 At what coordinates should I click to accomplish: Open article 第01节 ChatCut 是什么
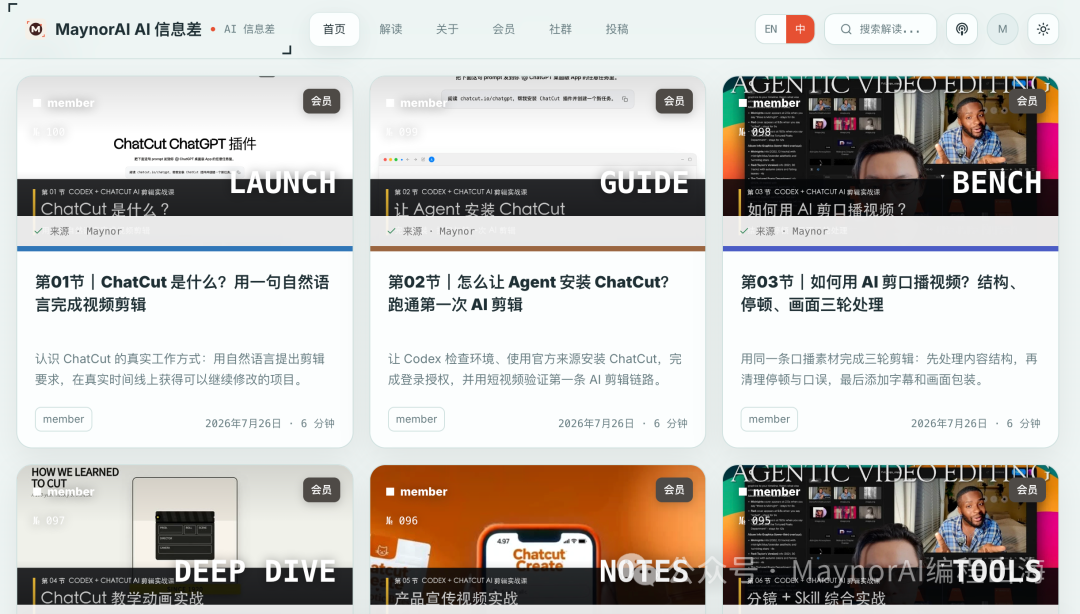click(x=183, y=293)
